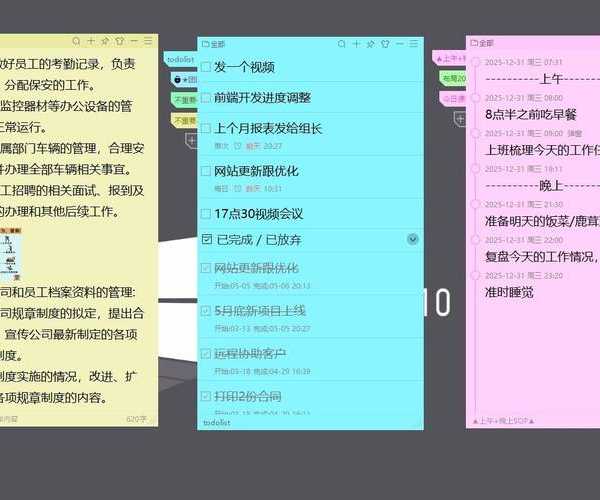Click search icon in cyan todolist window
Image resolution: width=600 pixels, height=500 pixels.
click(342, 44)
